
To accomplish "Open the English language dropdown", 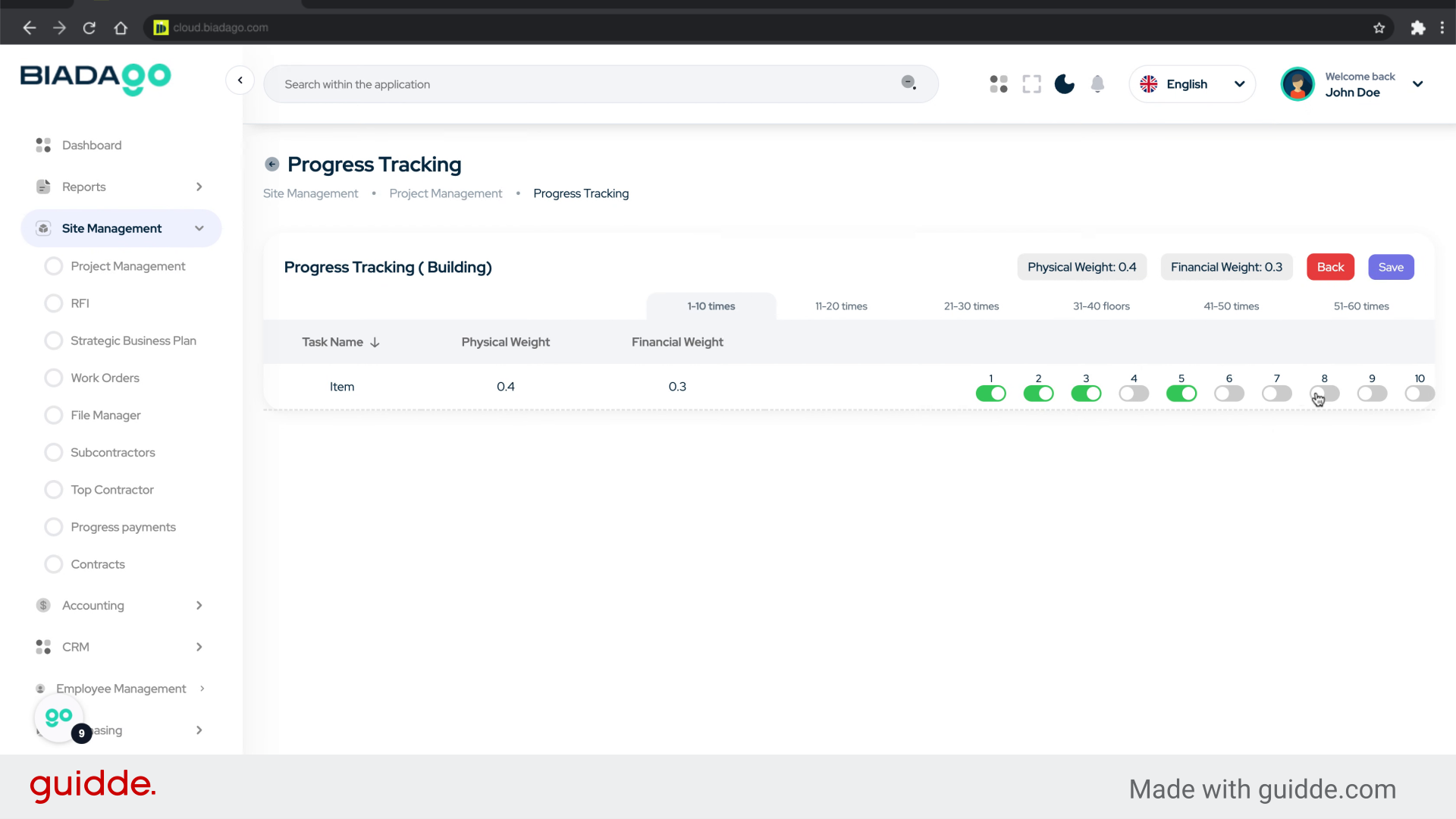I will 1192,84.
